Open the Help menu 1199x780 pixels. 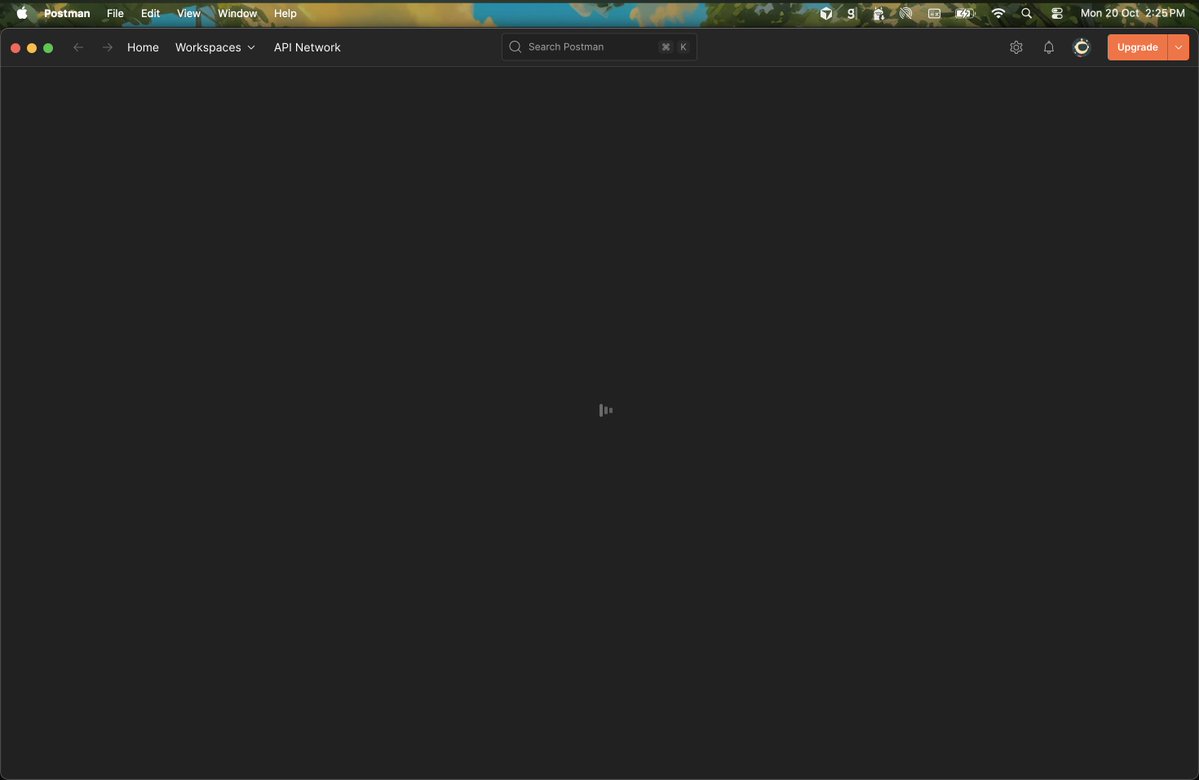pyautogui.click(x=285, y=13)
